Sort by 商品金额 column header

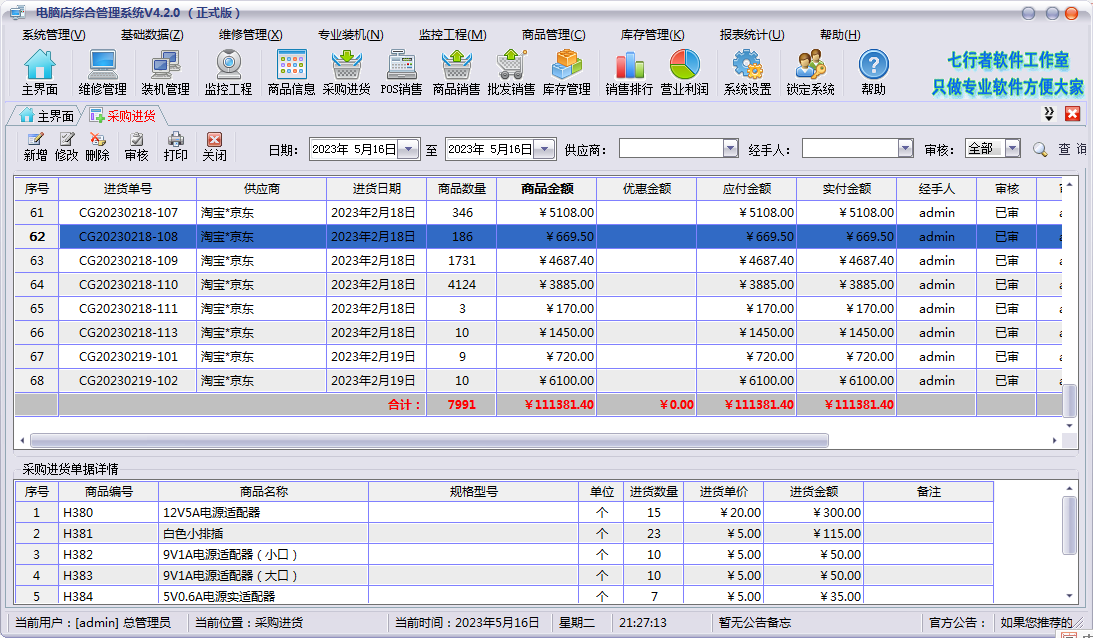point(547,189)
